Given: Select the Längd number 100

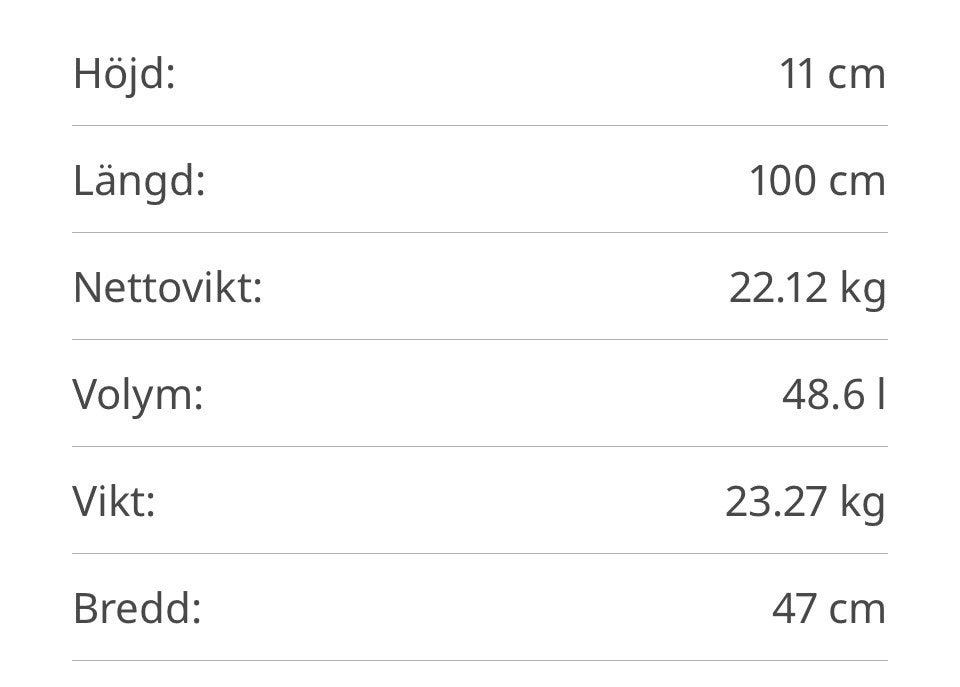Looking at the screenshot, I should [782, 181].
